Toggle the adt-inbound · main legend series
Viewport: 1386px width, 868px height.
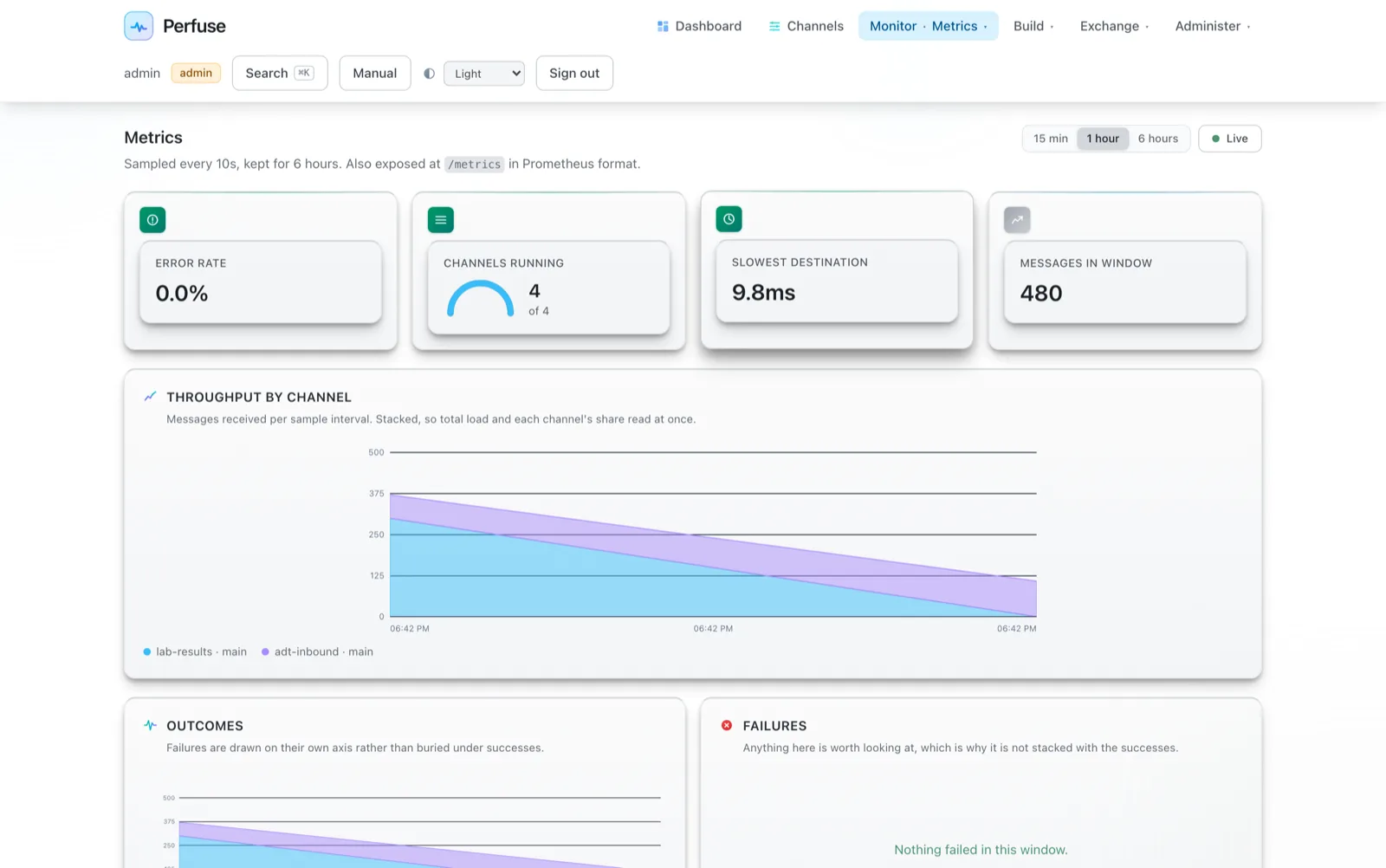coord(317,651)
